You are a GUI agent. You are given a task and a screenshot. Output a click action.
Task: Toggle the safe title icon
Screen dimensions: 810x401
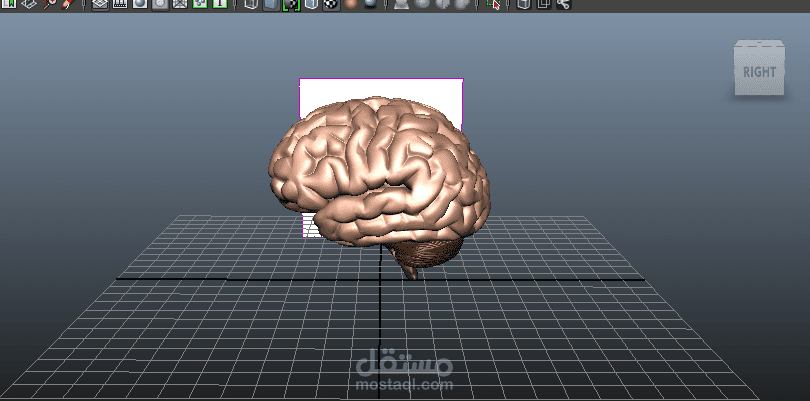tap(220, 4)
